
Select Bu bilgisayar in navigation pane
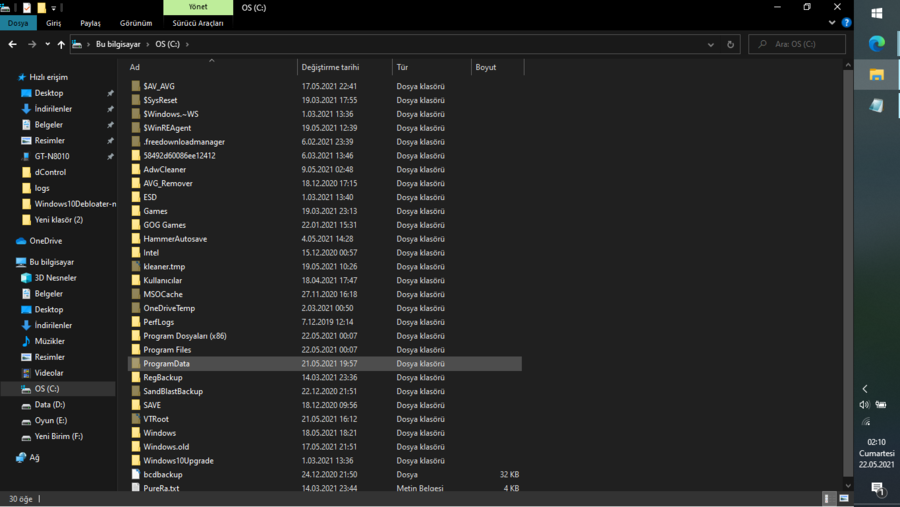(x=52, y=262)
